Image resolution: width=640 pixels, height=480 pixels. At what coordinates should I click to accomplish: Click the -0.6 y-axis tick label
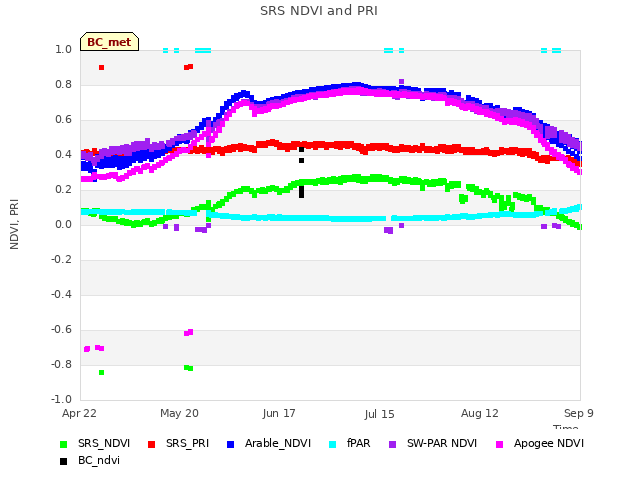pos(61,329)
